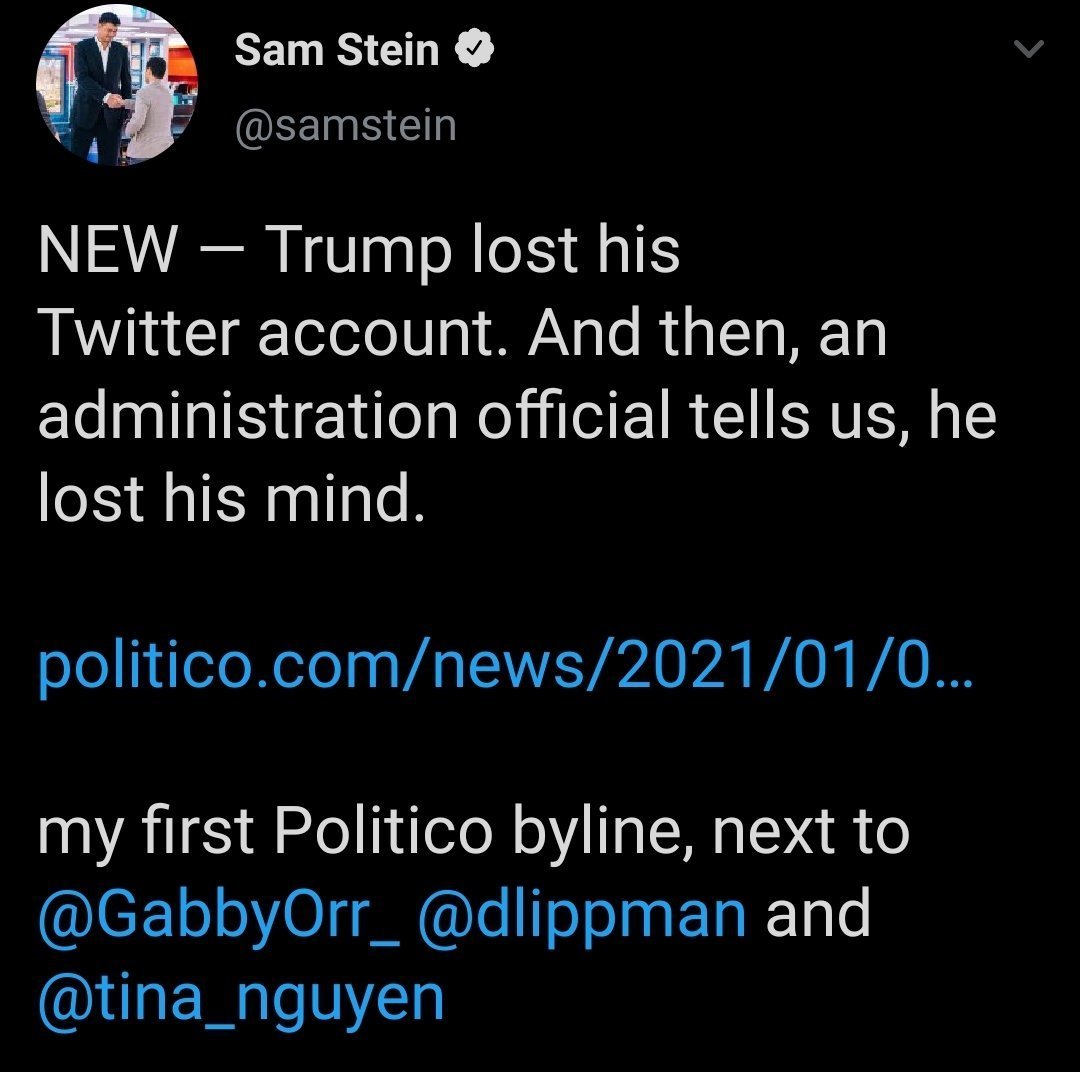1080x1072 pixels.
Task: Click the "NEW — Trump lost his" line
Action: click(359, 250)
